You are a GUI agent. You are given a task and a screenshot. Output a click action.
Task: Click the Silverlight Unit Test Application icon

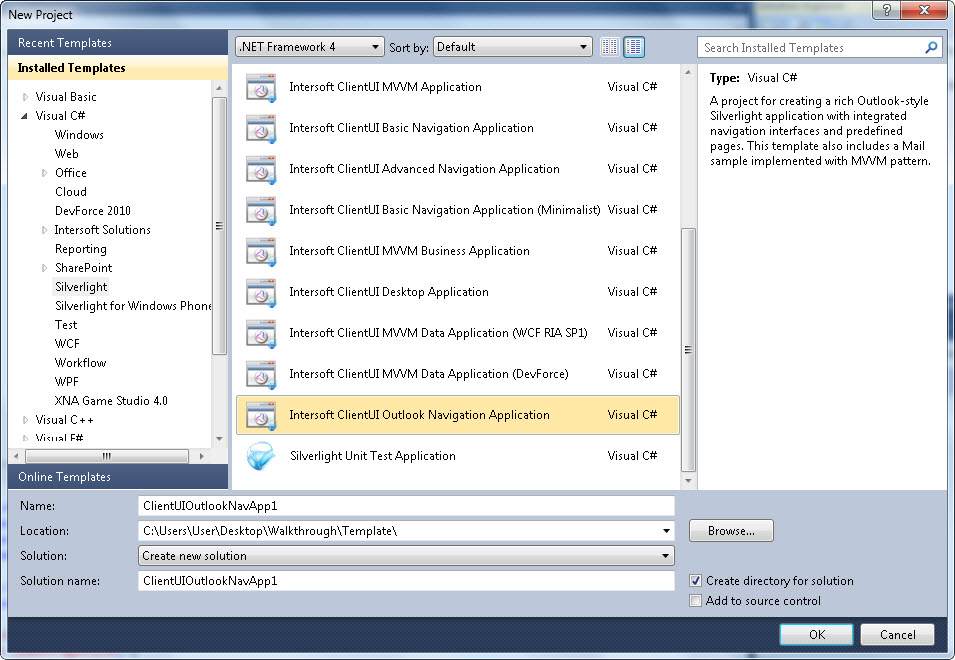click(261, 456)
